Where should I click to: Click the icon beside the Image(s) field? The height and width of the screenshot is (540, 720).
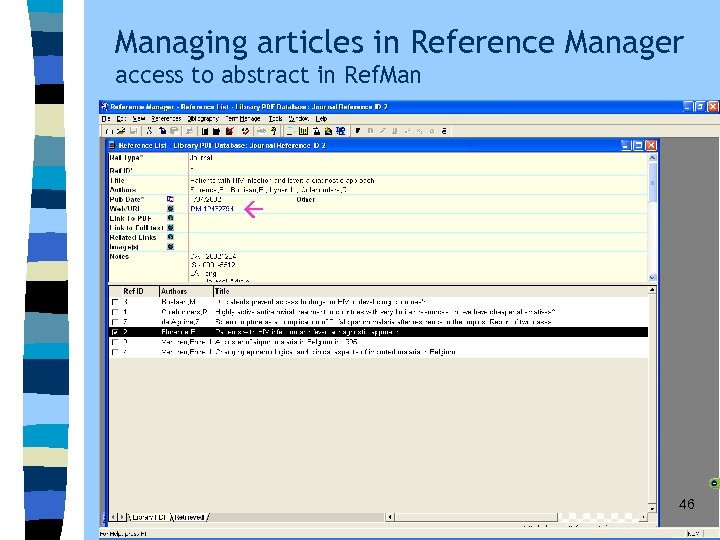[170, 247]
